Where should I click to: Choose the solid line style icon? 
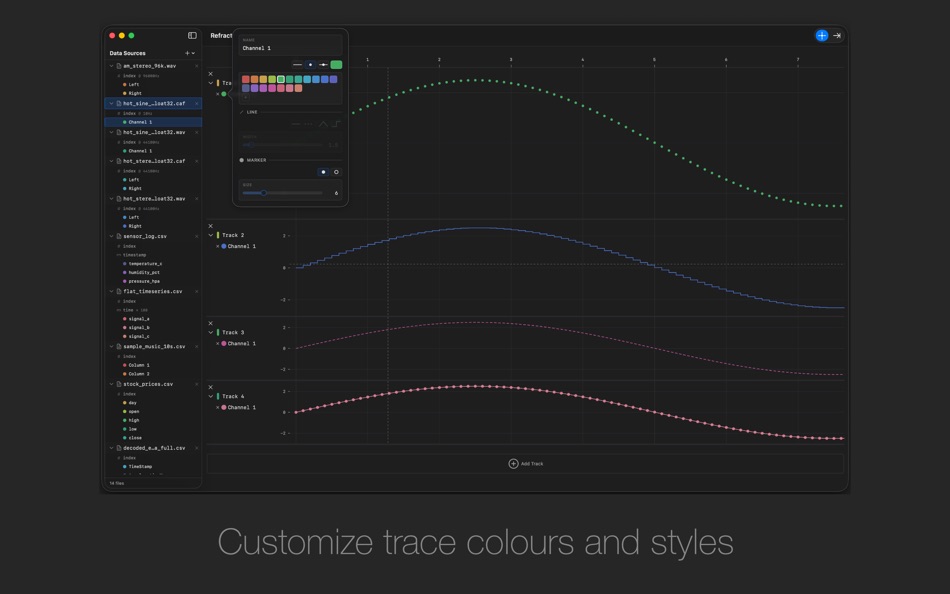pos(296,124)
